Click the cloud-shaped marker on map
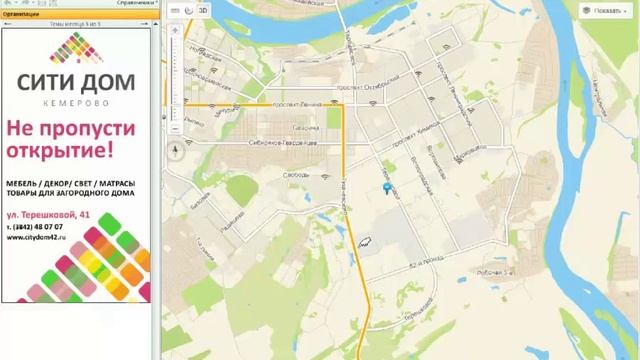The width and height of the screenshot is (640, 360). pyautogui.click(x=364, y=242)
